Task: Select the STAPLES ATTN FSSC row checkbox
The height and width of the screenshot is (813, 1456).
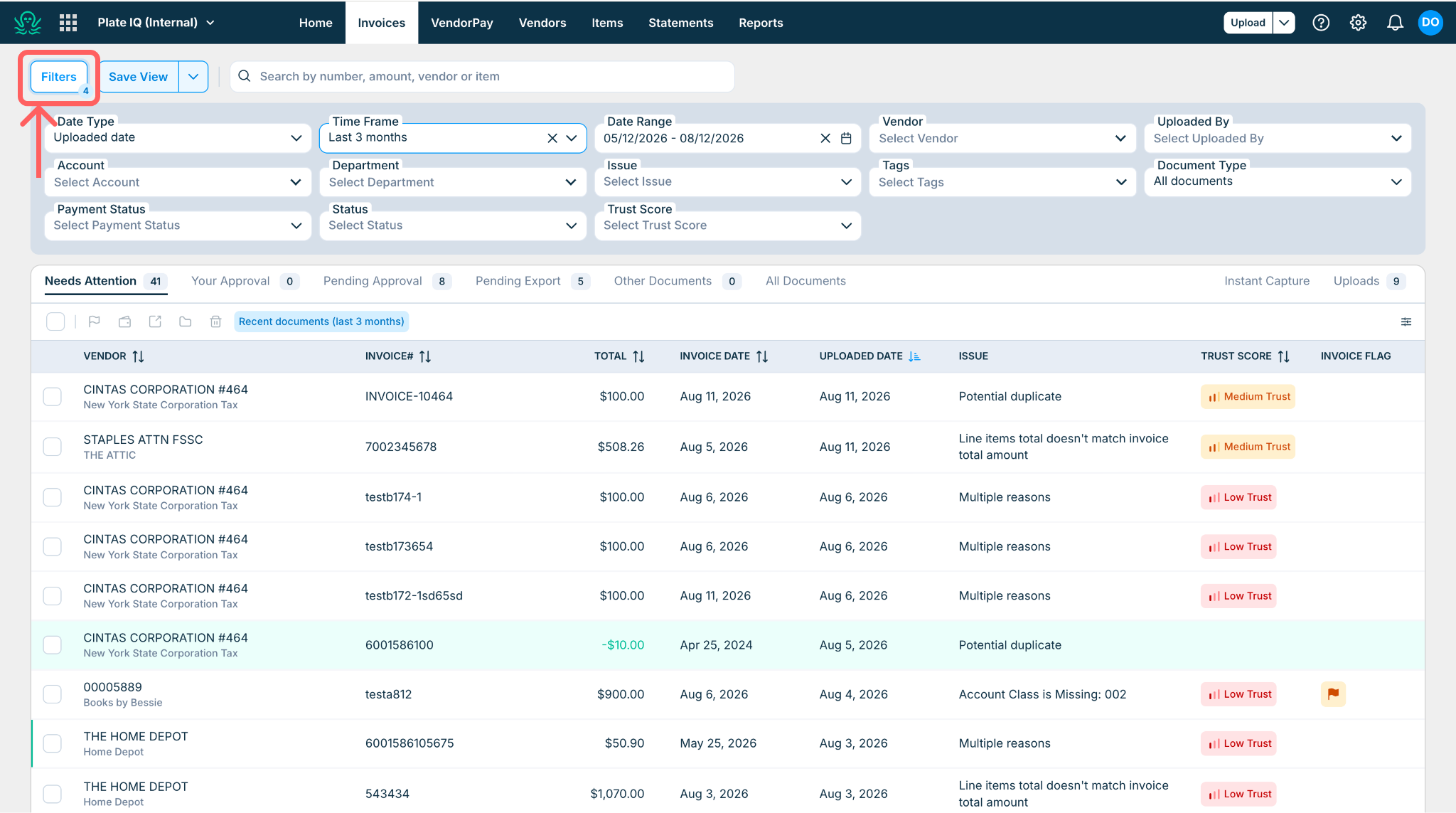Action: pos(53,447)
